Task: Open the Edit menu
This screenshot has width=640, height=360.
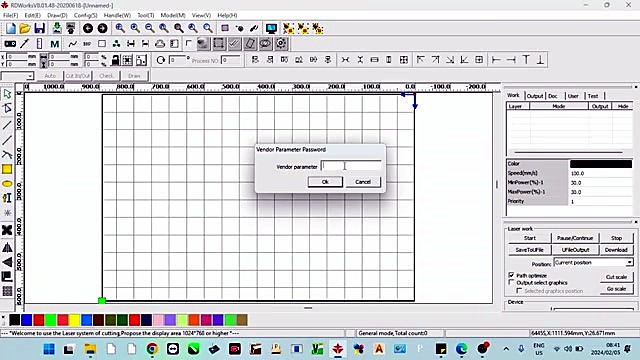Action: point(32,15)
